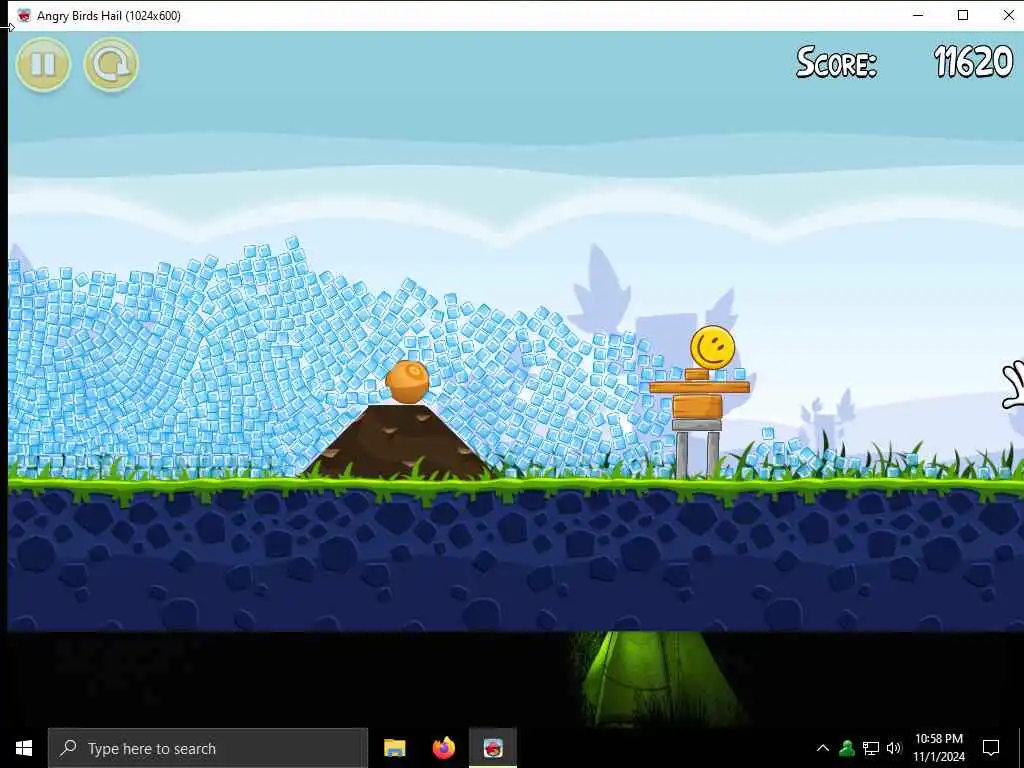Click the white glove hand at right edge
The height and width of the screenshot is (768, 1024).
(x=1014, y=385)
